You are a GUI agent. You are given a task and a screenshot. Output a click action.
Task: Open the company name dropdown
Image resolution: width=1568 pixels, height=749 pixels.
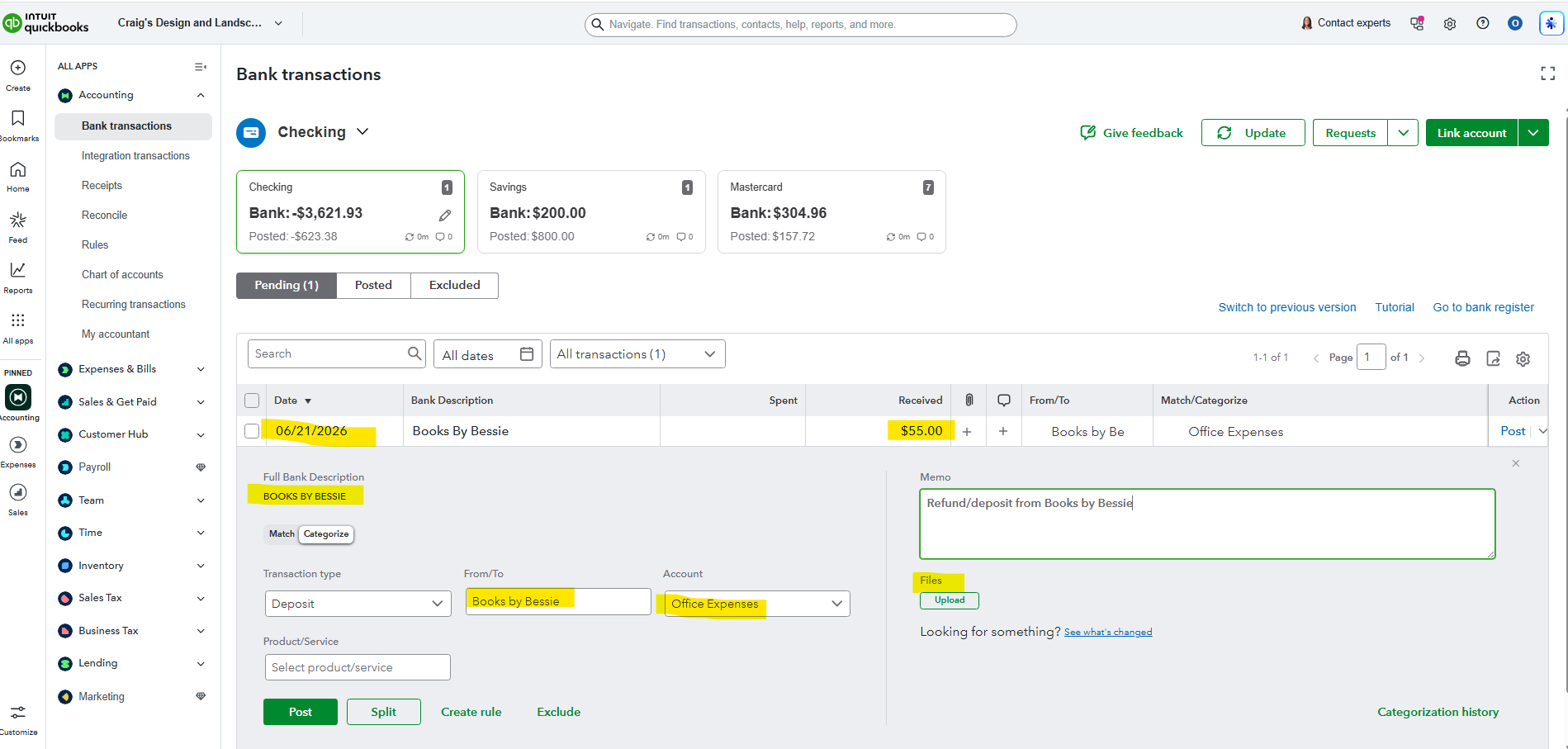[200, 23]
